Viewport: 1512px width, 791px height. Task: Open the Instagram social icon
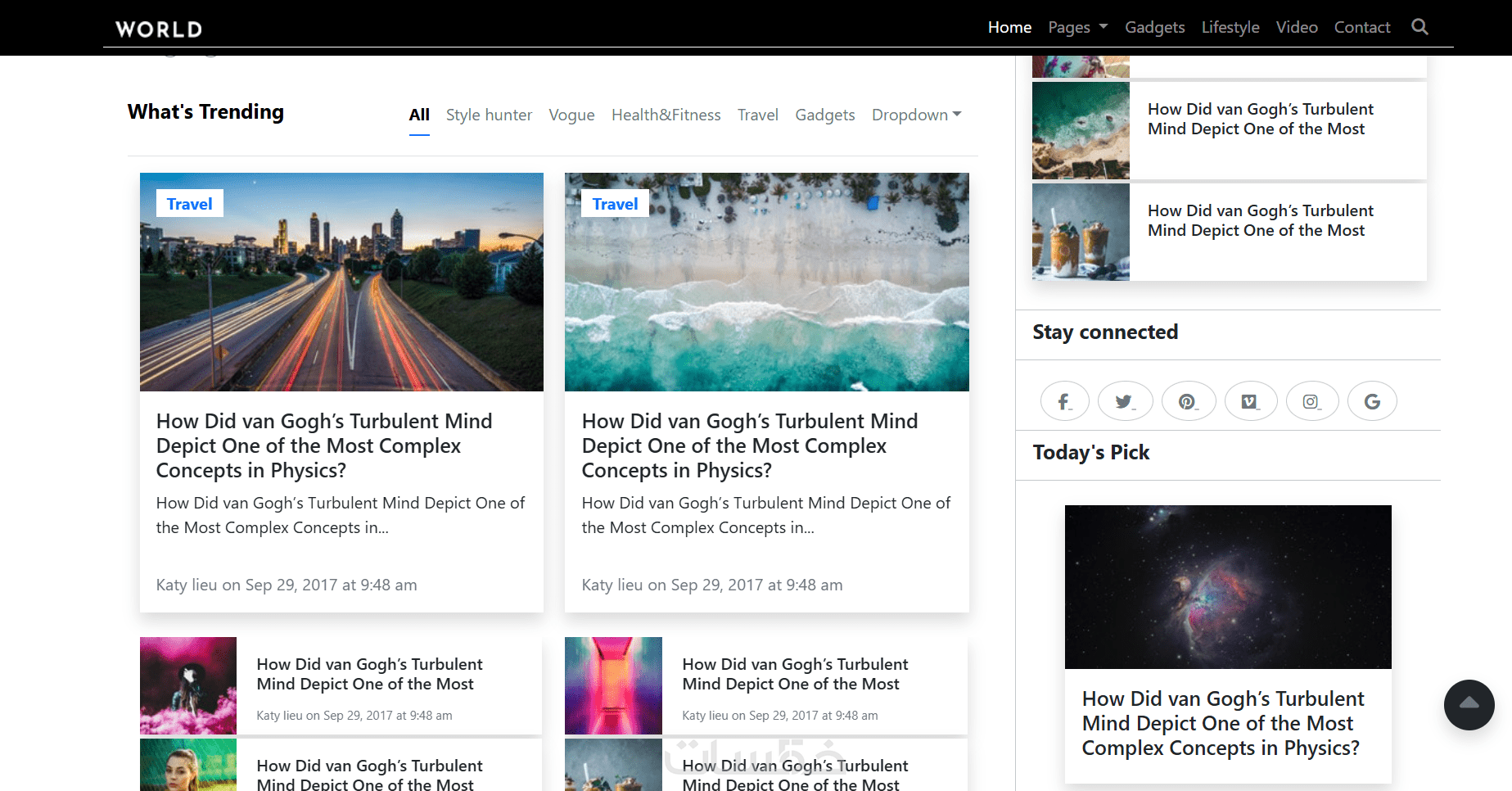click(1312, 401)
